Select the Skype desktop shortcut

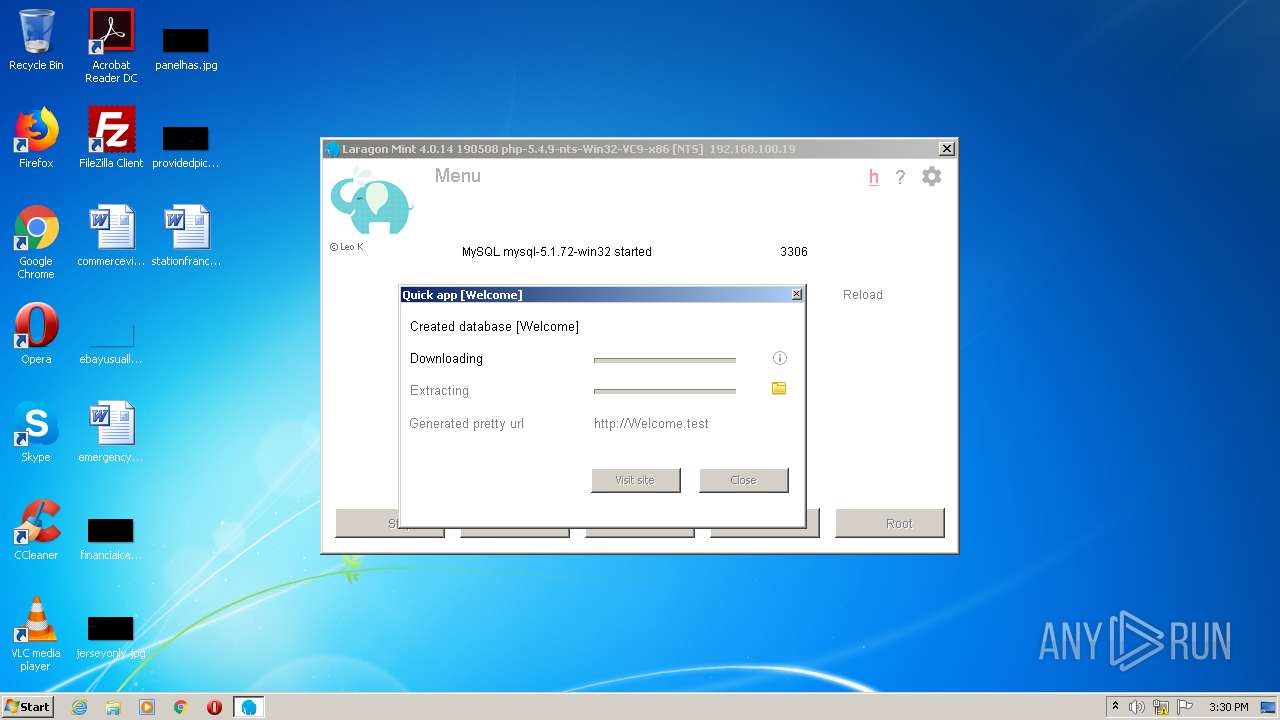[36, 432]
